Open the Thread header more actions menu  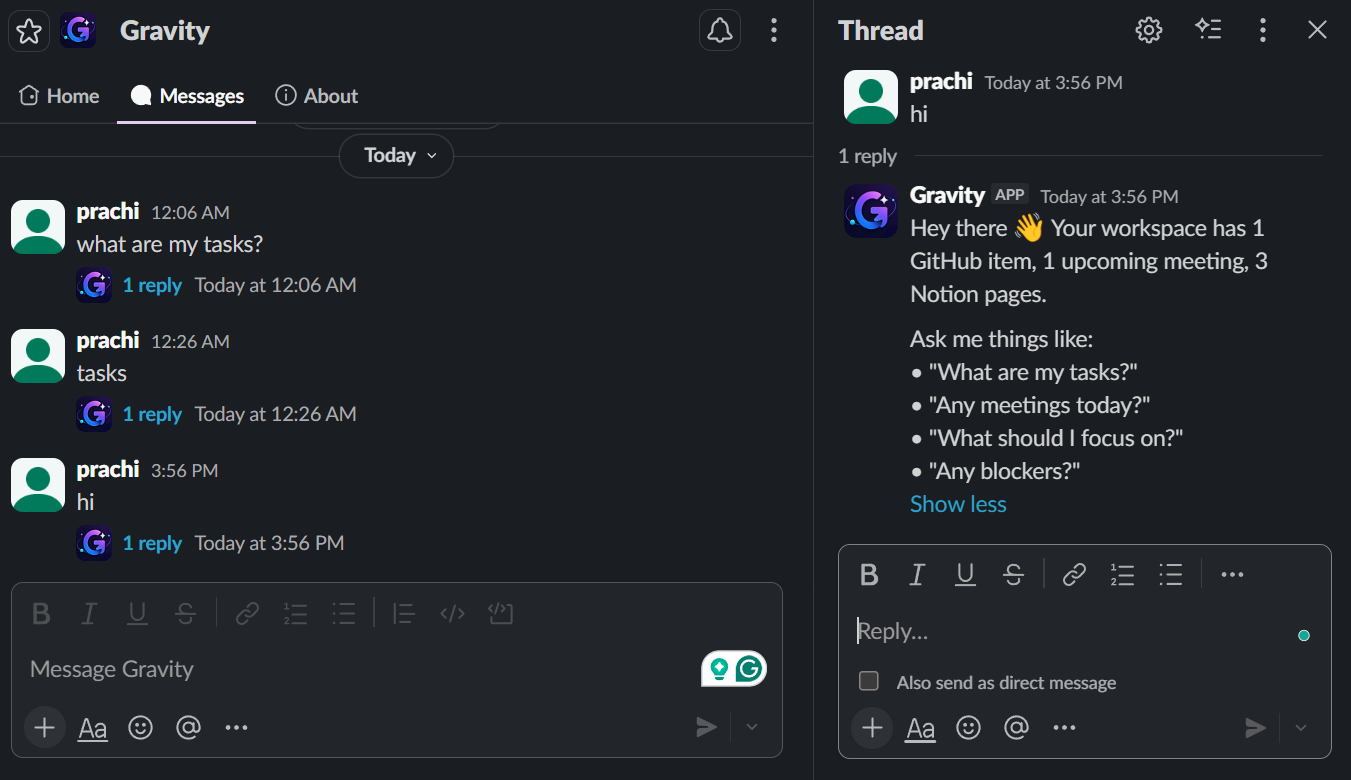point(1263,30)
